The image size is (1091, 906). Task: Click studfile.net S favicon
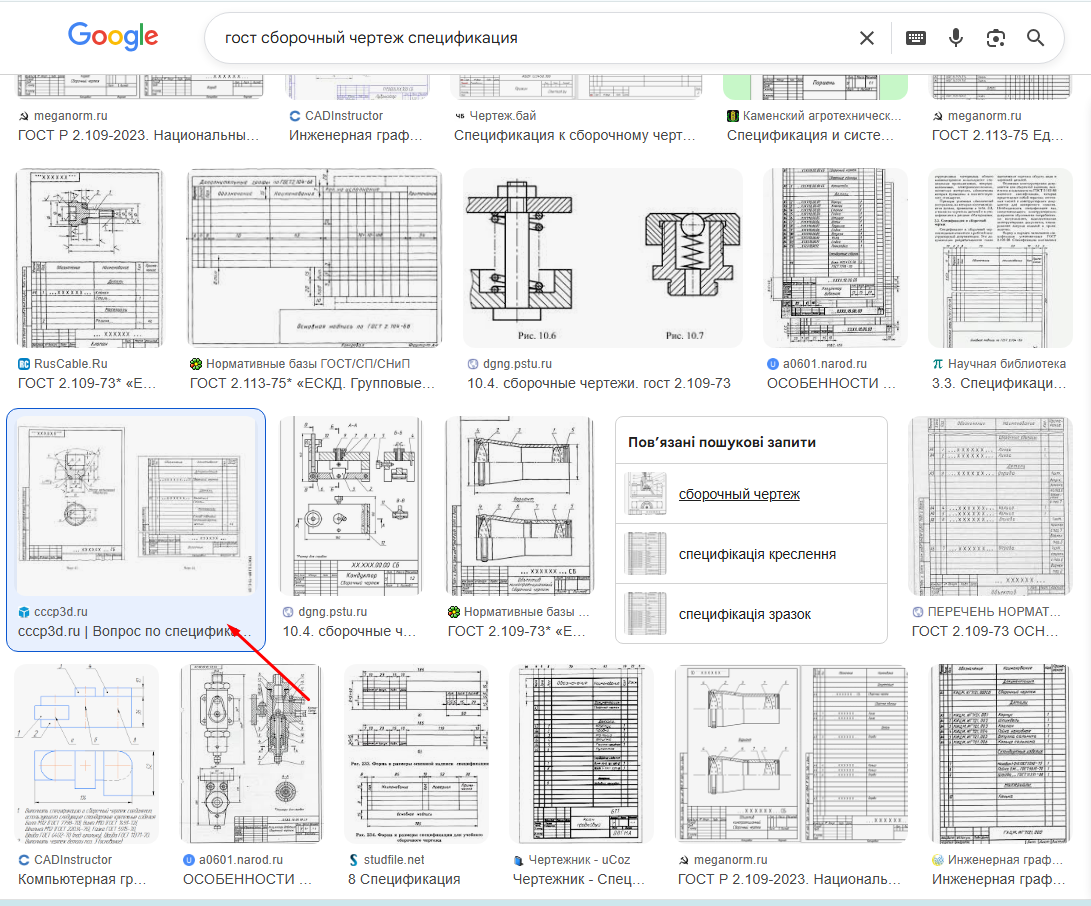(353, 860)
